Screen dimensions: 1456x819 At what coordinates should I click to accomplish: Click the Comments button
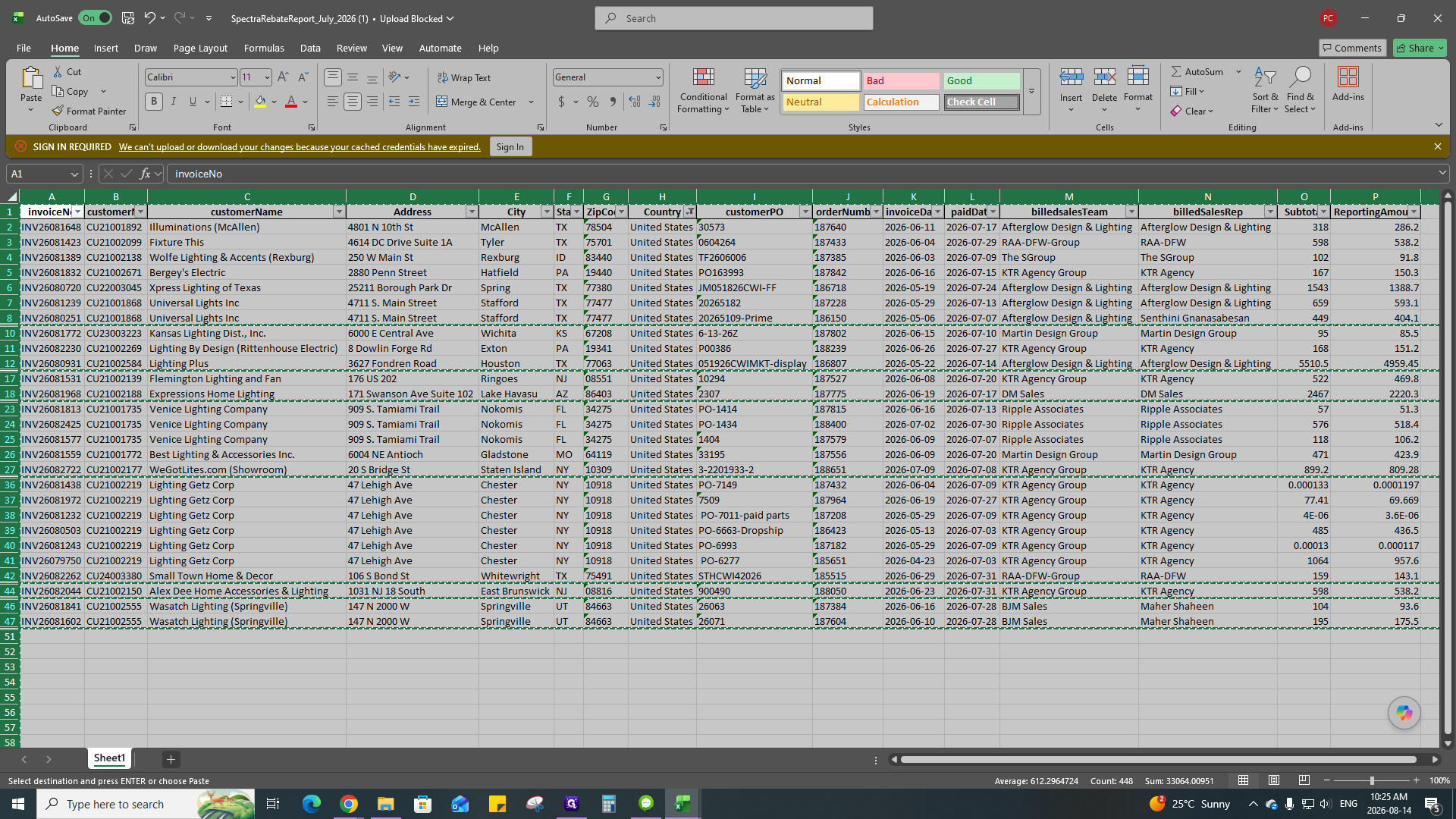click(x=1352, y=48)
